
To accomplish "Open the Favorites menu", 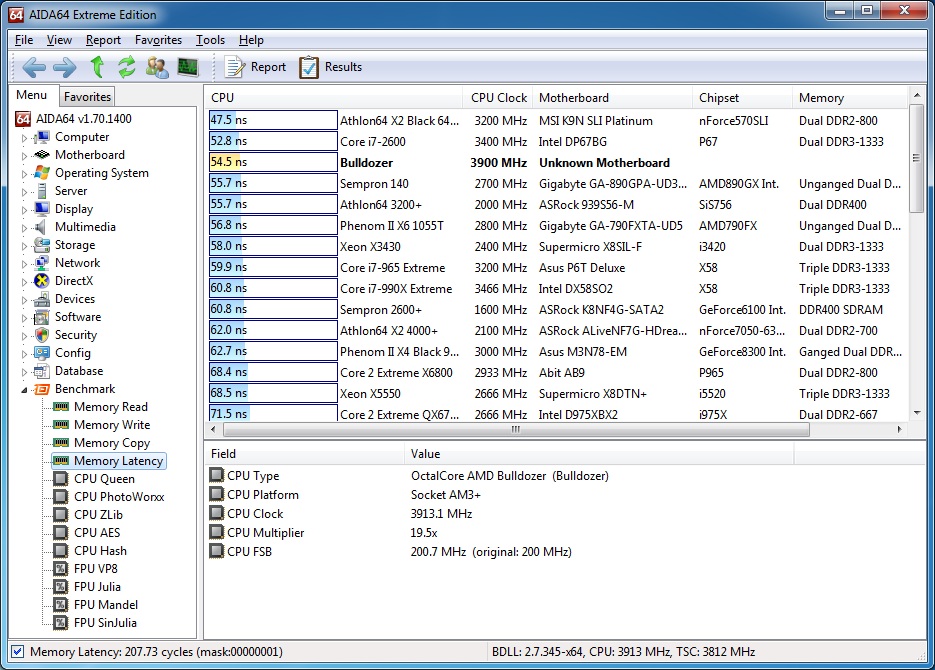I will click(158, 40).
